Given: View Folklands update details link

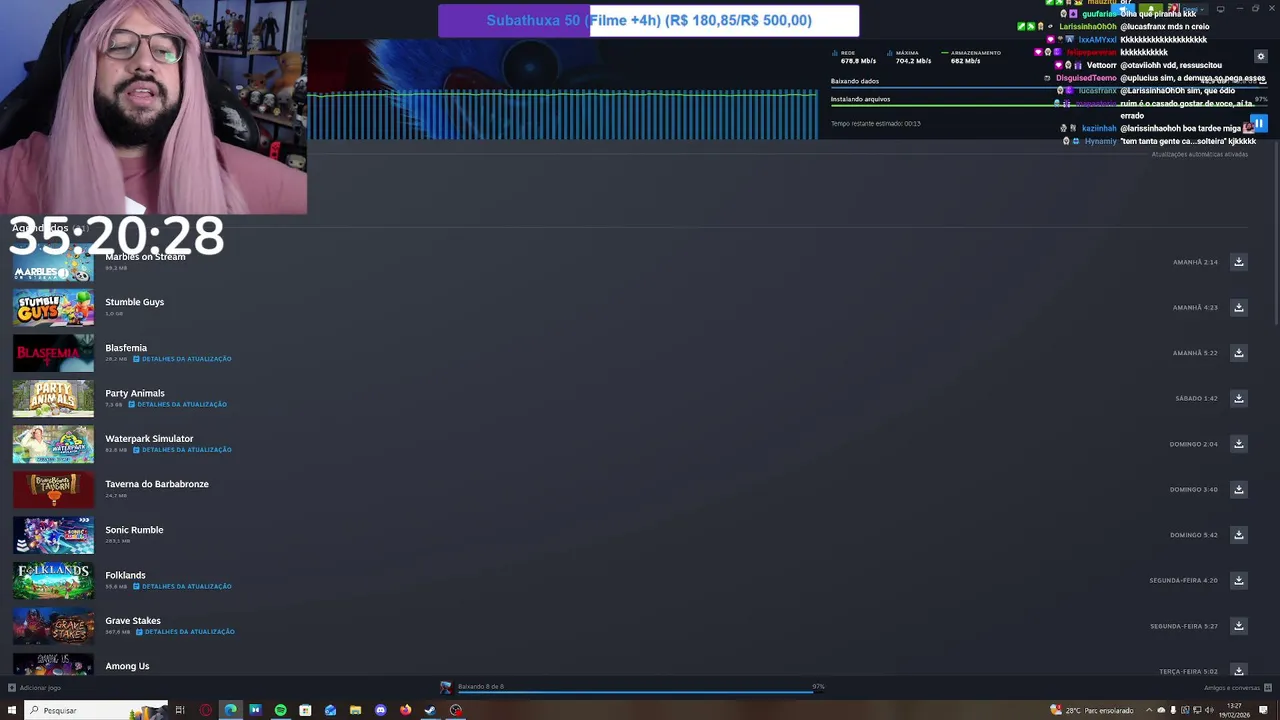Looking at the screenshot, I should (x=182, y=586).
